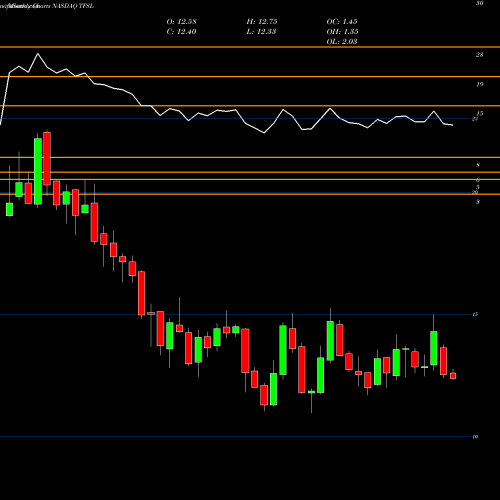Click the NASDAQ TFSL chart title
The height and width of the screenshot is (500, 500).
click(x=73, y=6)
